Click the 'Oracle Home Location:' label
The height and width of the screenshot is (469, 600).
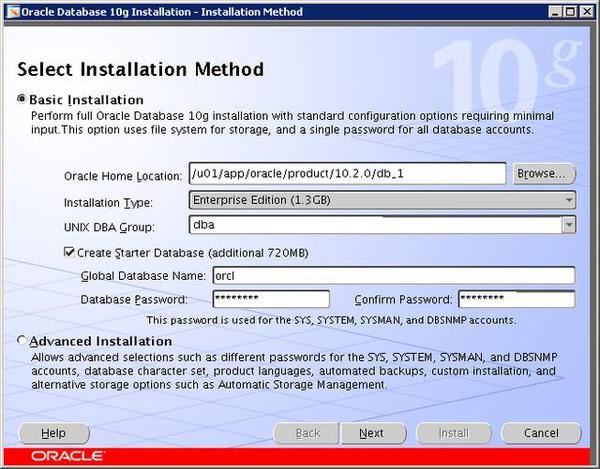(123, 176)
